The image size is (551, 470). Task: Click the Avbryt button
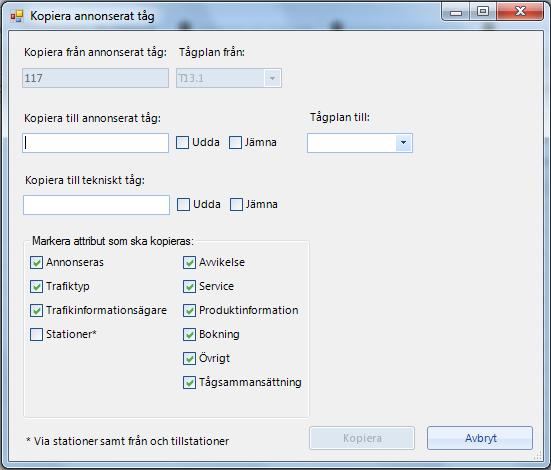pos(480,438)
